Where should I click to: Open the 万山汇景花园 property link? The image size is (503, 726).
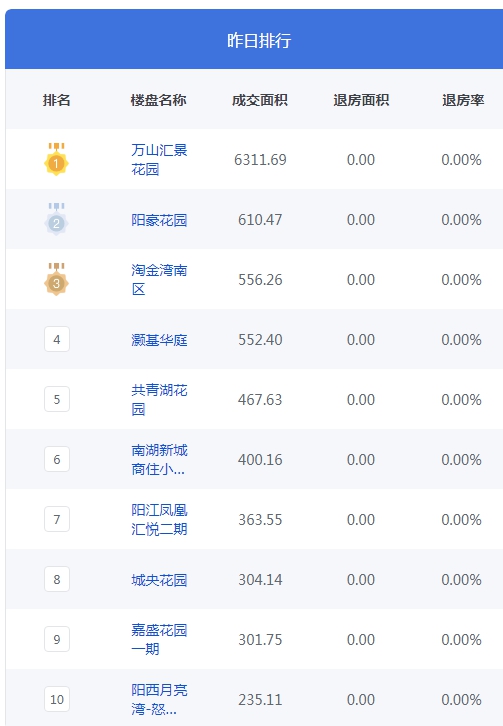coord(159,159)
